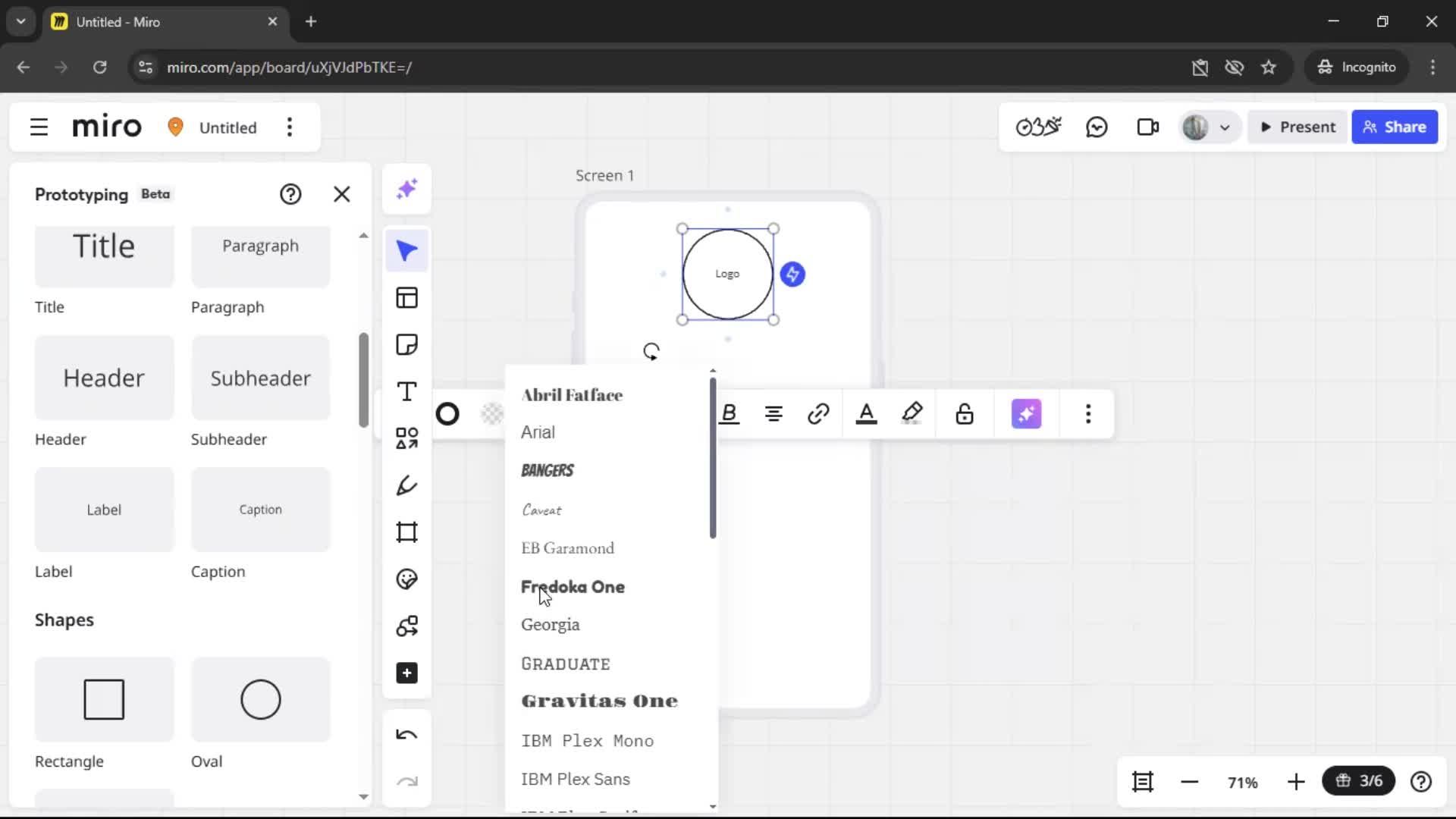Click purple AI sparkle in context toolbar
This screenshot has width=1456, height=819.
click(x=1027, y=414)
